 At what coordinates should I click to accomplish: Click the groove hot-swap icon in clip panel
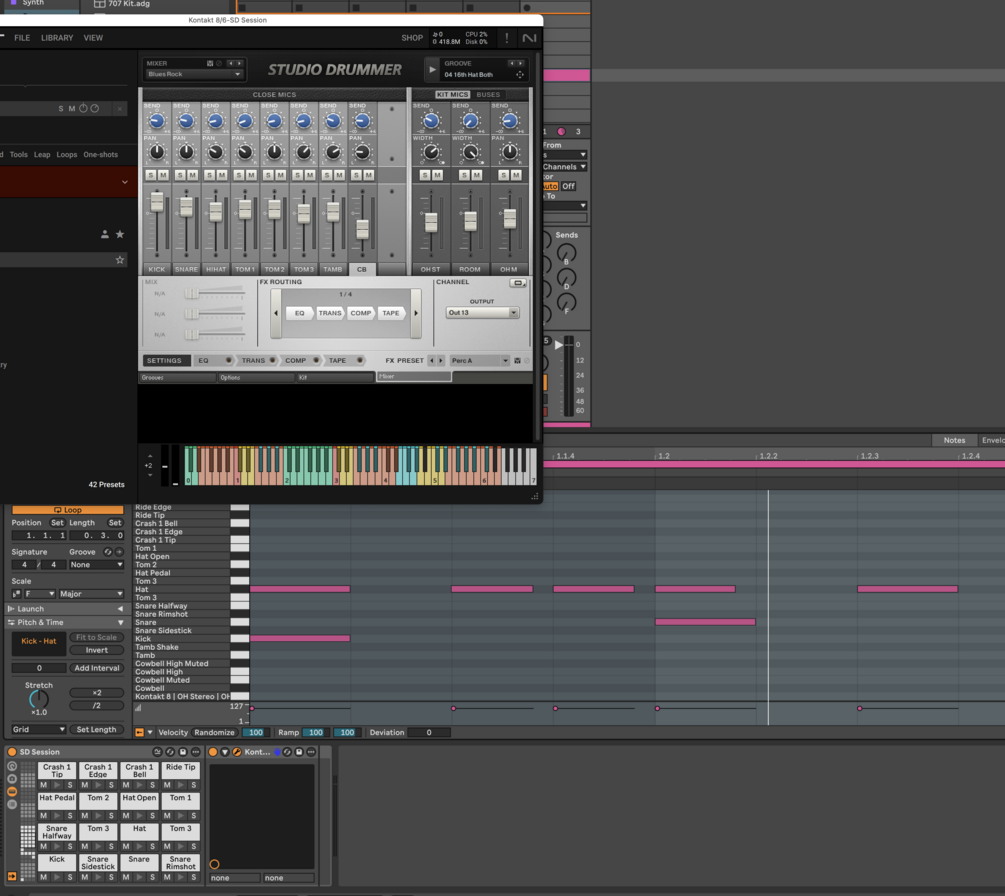pyautogui.click(x=108, y=552)
